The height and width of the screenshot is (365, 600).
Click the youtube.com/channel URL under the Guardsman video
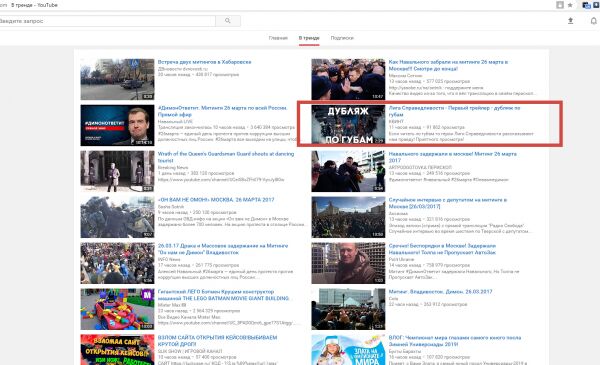221,179
